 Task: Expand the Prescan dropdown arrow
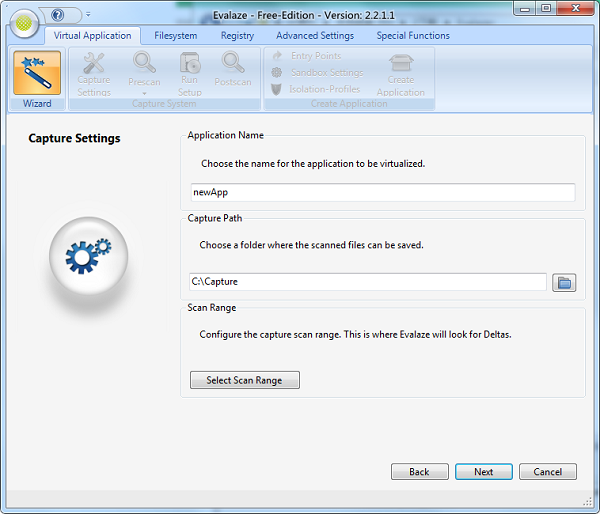(144, 93)
